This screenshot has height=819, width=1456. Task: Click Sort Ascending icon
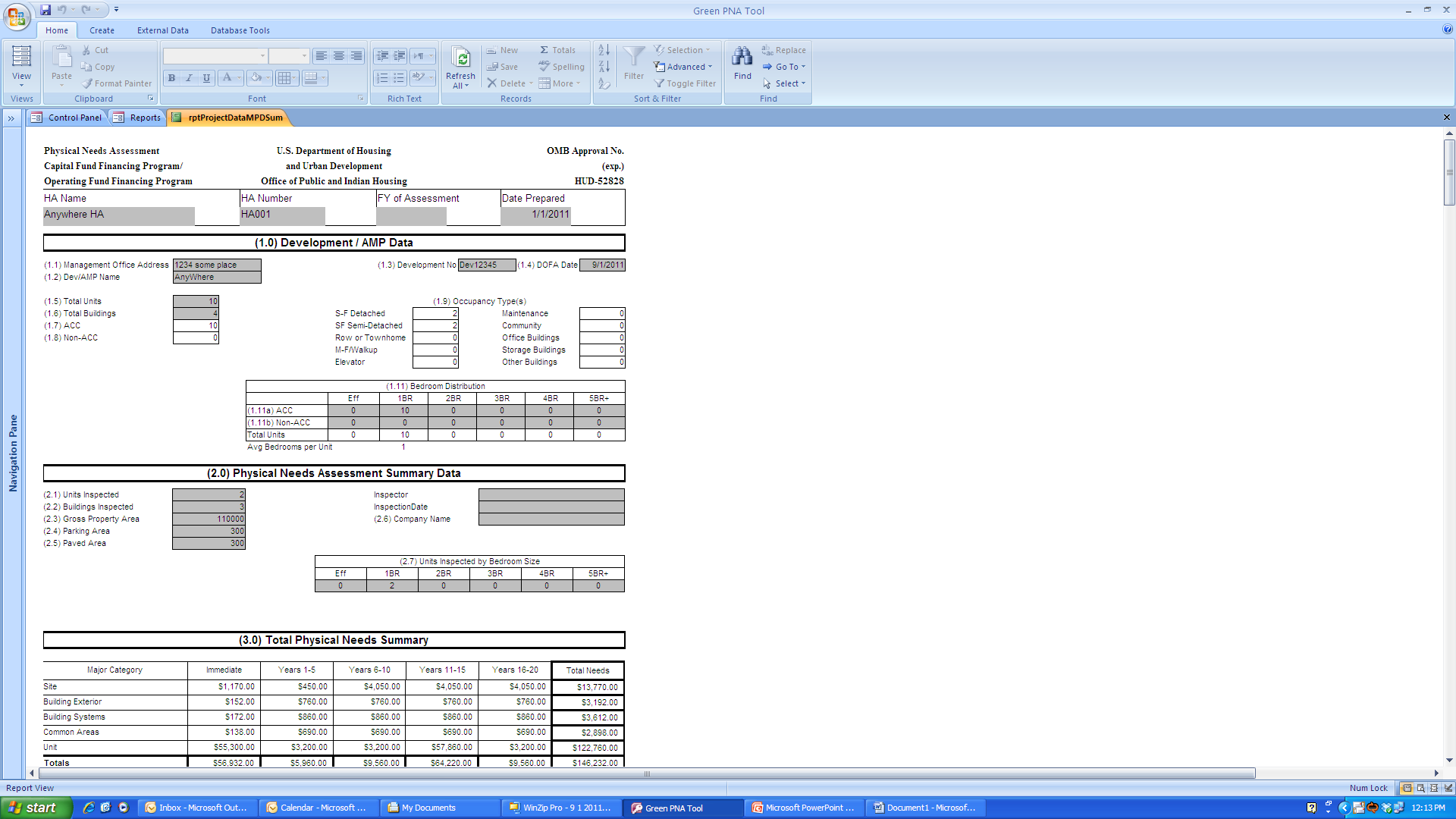click(x=604, y=50)
